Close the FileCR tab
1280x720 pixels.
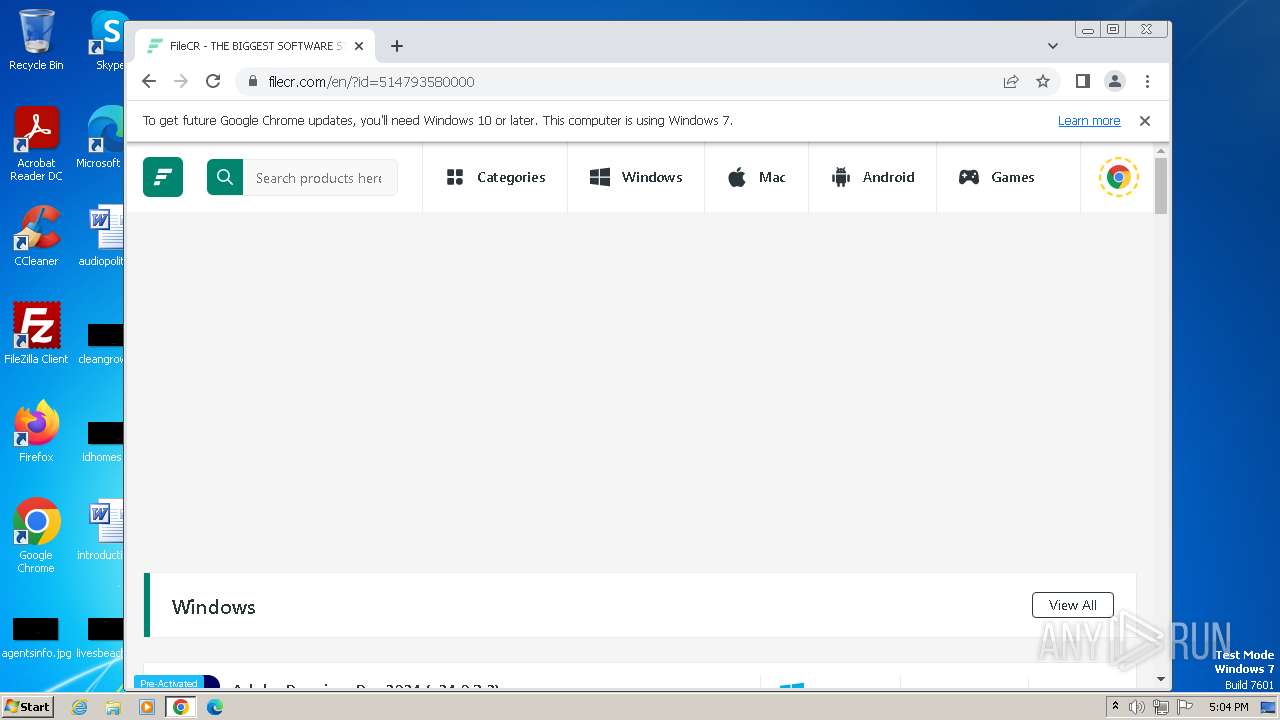tap(359, 46)
